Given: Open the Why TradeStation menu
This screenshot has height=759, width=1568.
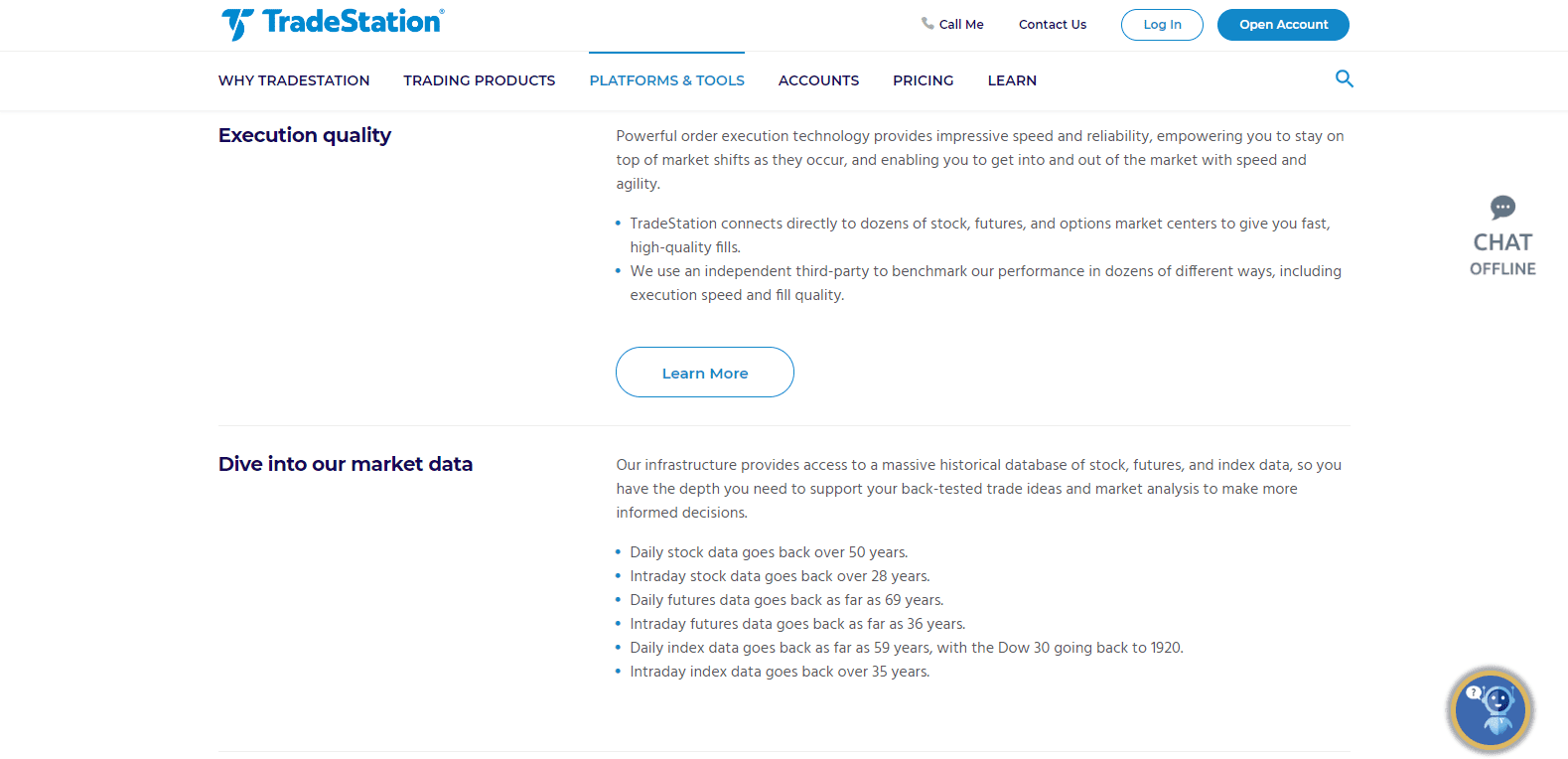Looking at the screenshot, I should tap(294, 80).
